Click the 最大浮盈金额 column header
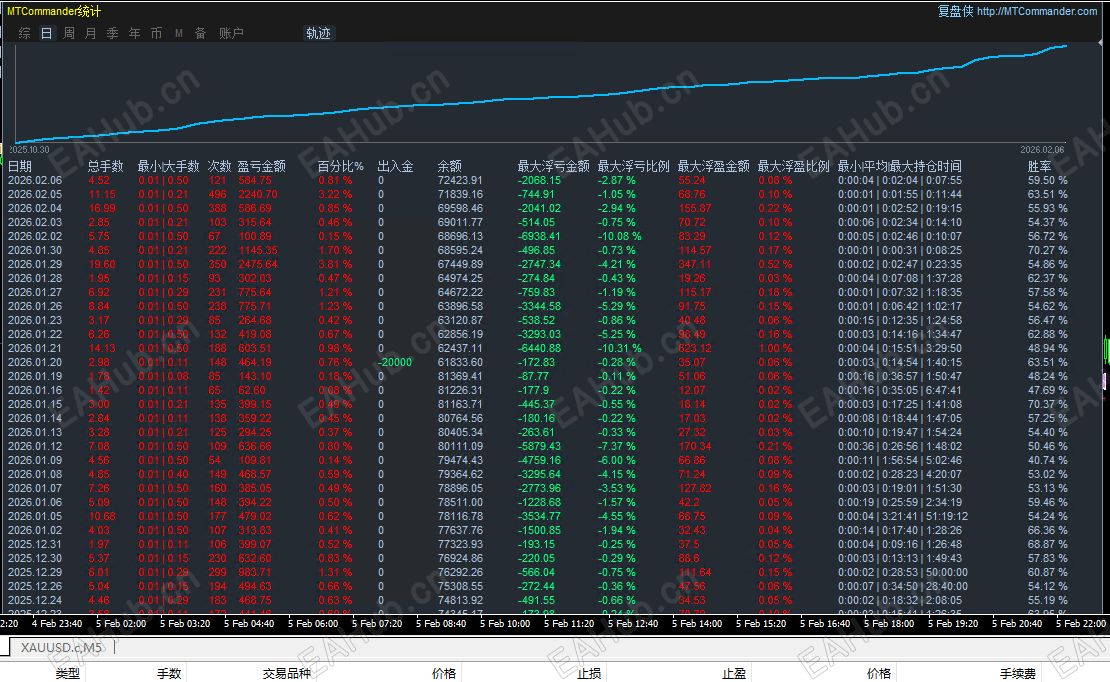This screenshot has height=682, width=1110. point(714,166)
